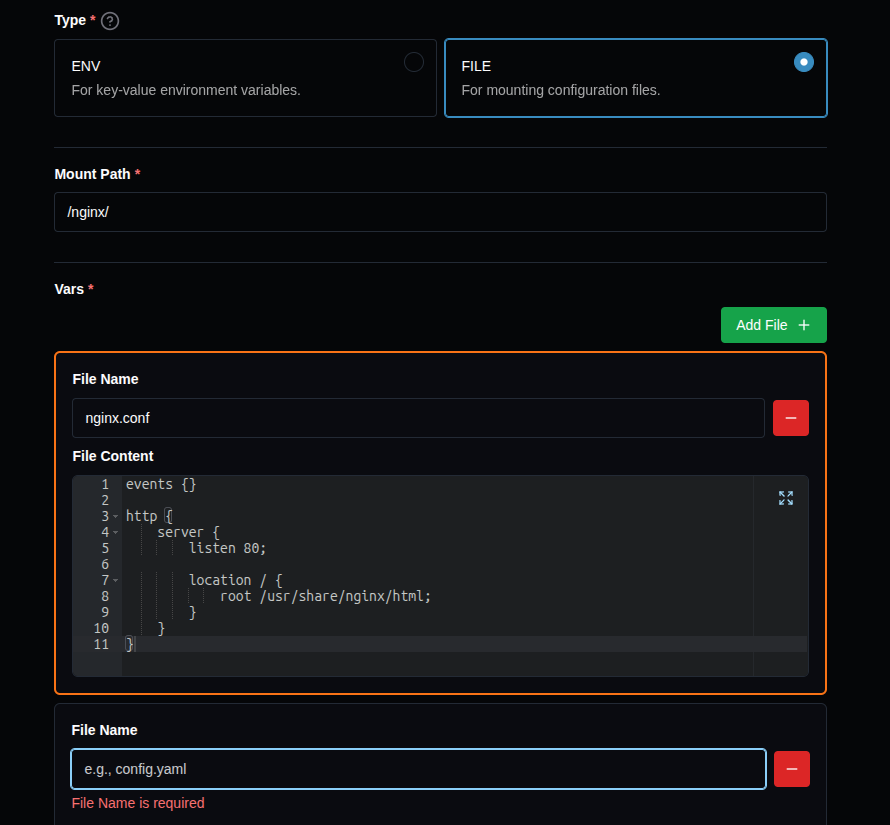890x825 pixels.
Task: Click the help icon beside Type
Action: pyautogui.click(x=110, y=21)
